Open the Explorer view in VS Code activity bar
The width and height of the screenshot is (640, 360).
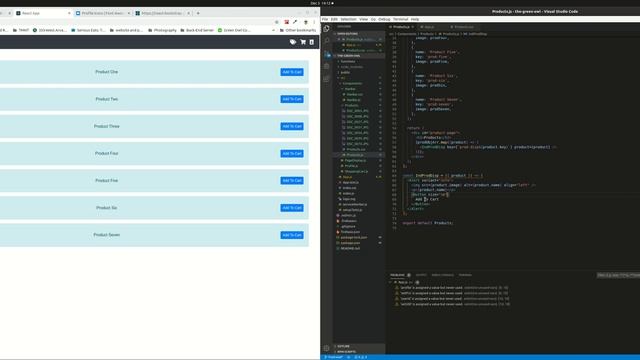tap(326, 28)
